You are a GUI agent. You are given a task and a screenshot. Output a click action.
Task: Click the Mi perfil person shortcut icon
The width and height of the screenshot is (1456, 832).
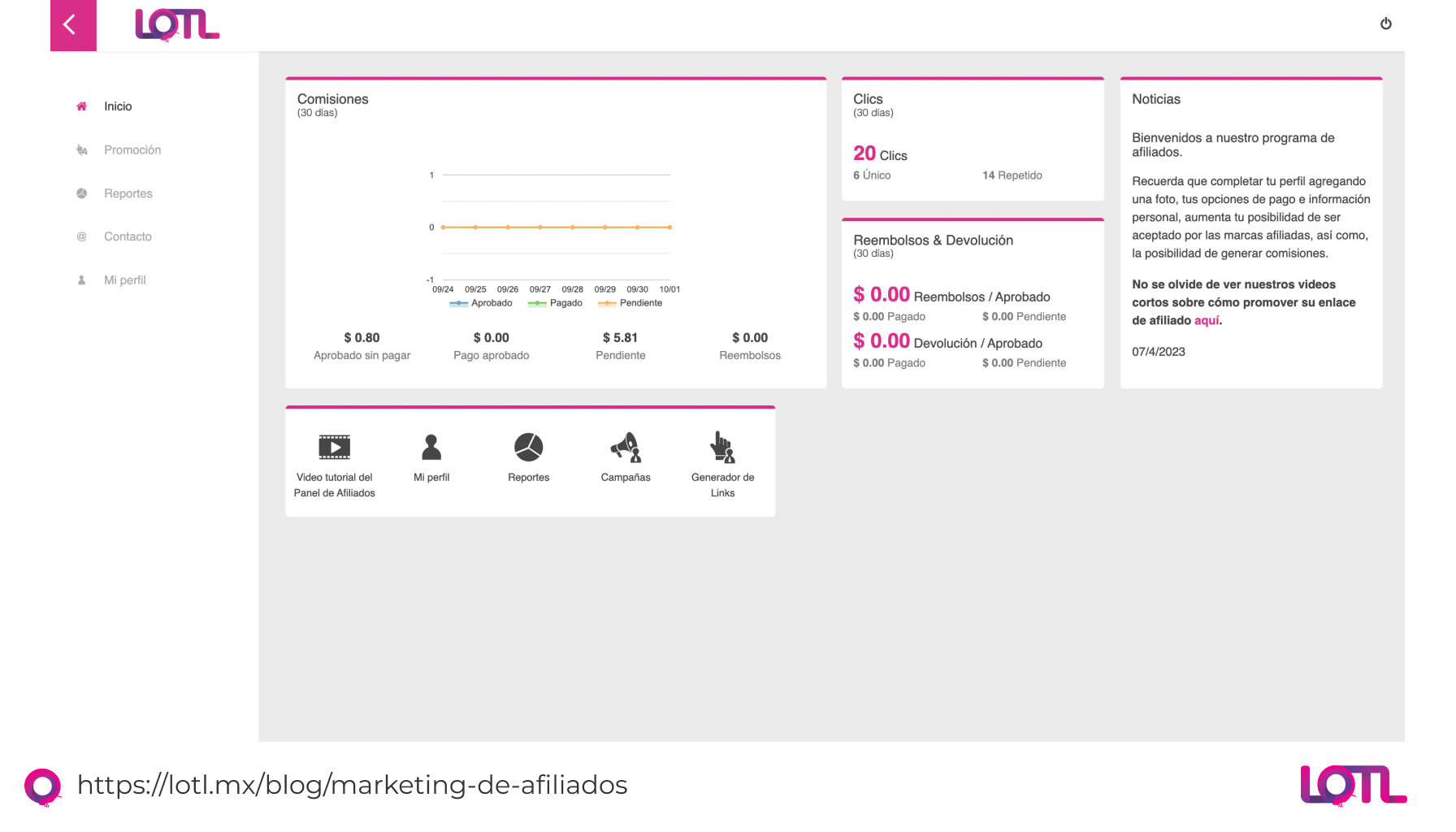431,447
